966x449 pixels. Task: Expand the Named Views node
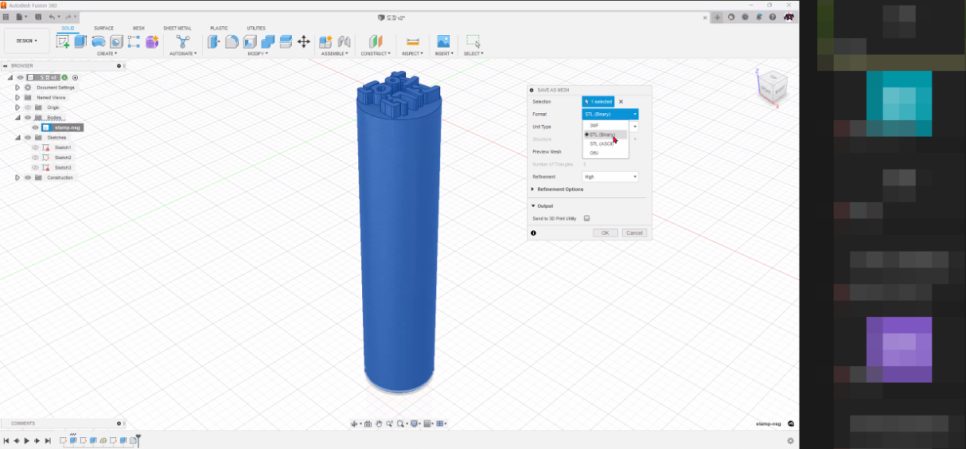click(x=17, y=97)
